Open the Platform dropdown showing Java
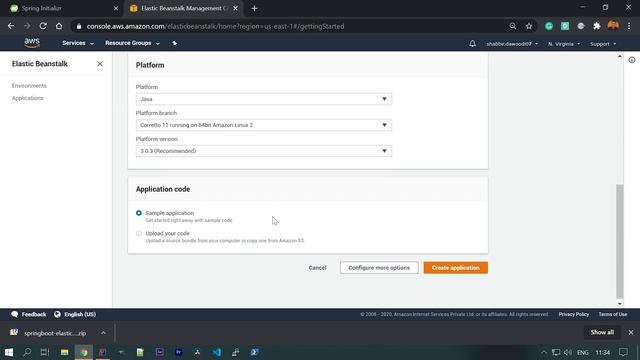 click(x=264, y=99)
